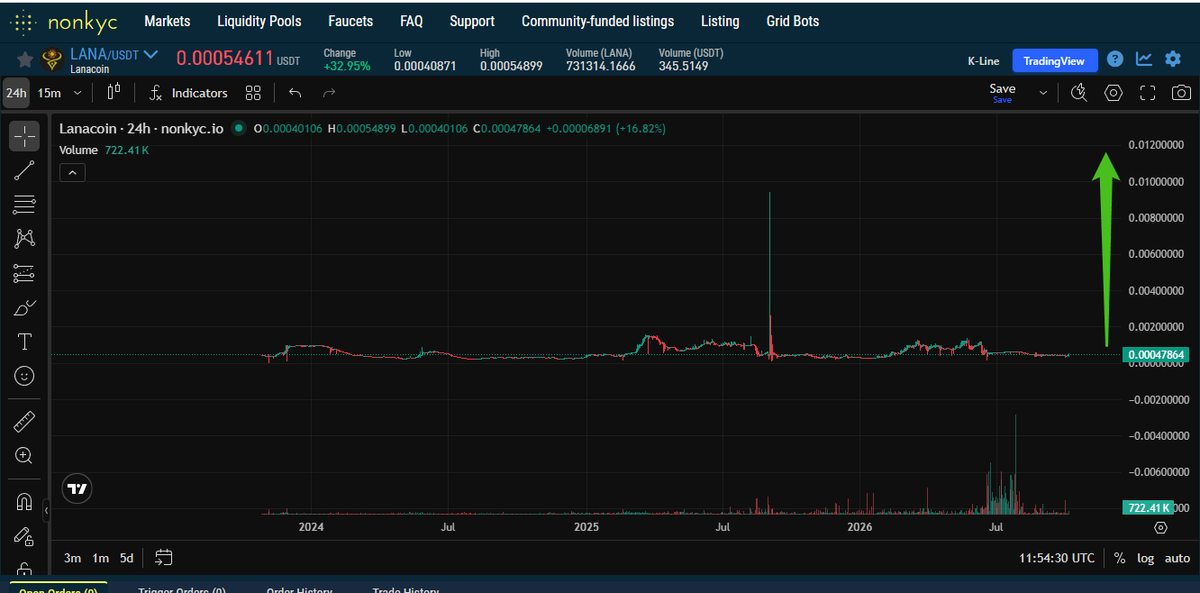This screenshot has height=593, width=1200.
Task: Select the ruler measure tool
Action: tap(25, 421)
